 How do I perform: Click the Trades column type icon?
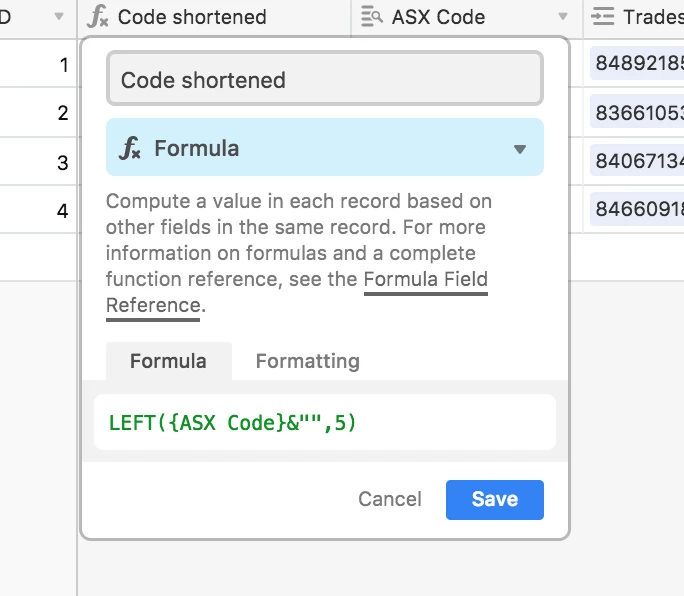coord(603,17)
